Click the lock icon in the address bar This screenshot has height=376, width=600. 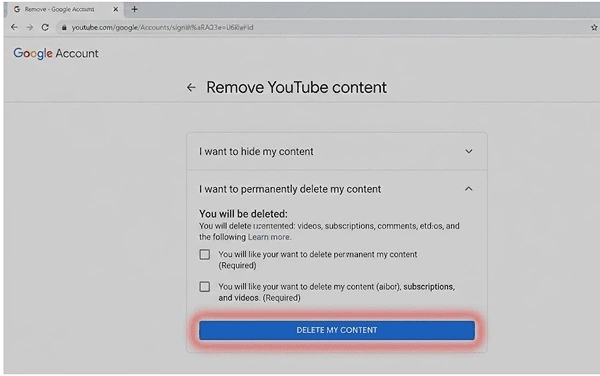[64, 28]
